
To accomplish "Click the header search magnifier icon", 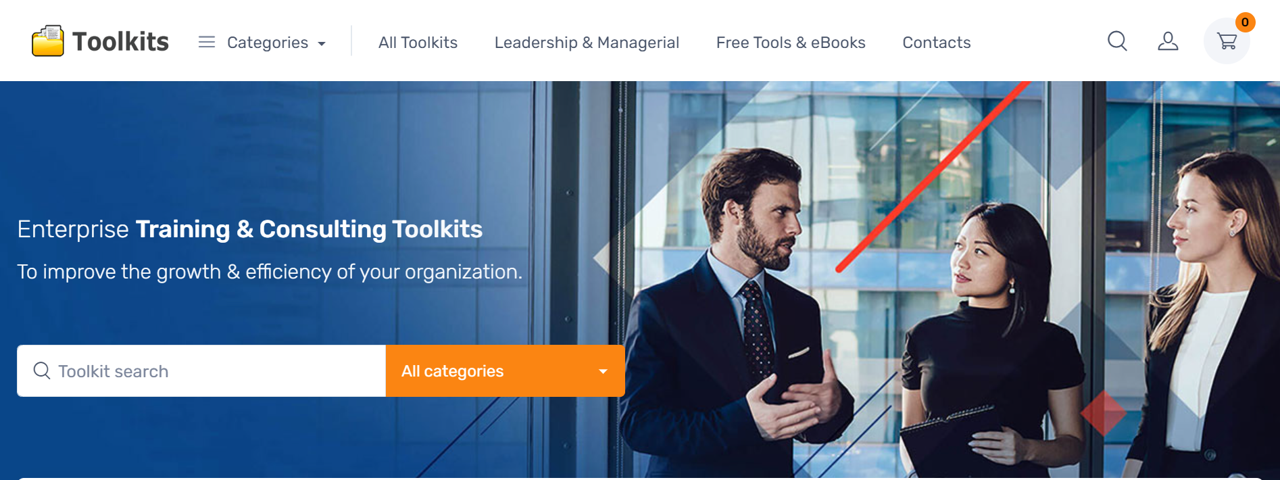I will [x=1117, y=41].
